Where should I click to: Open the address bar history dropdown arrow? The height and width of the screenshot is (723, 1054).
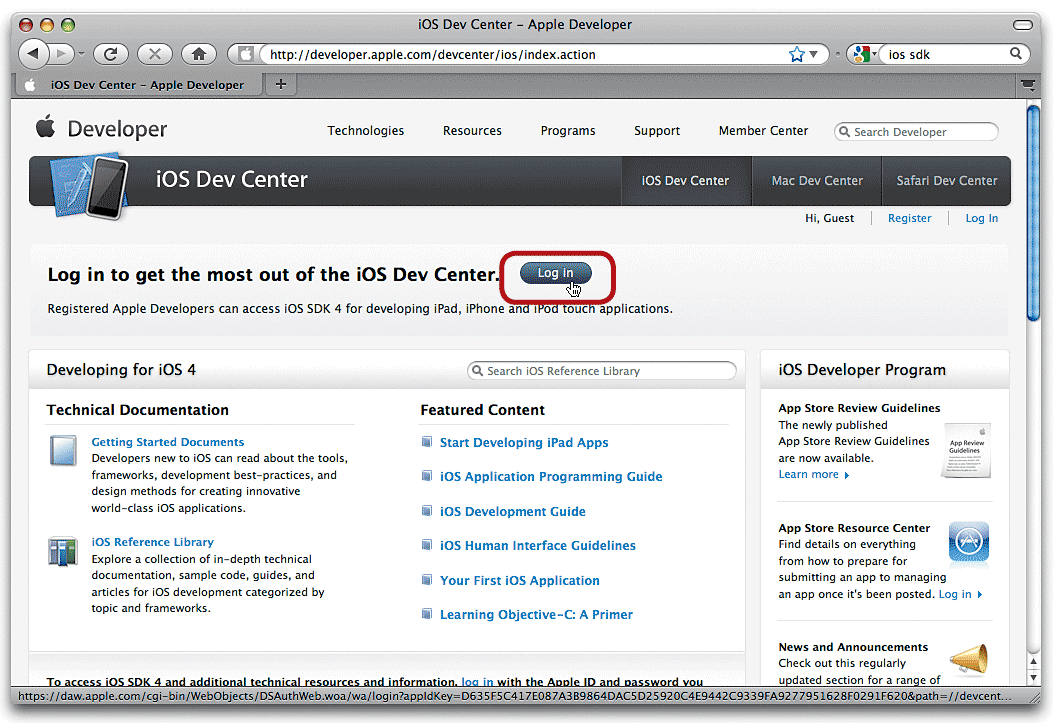pos(813,54)
